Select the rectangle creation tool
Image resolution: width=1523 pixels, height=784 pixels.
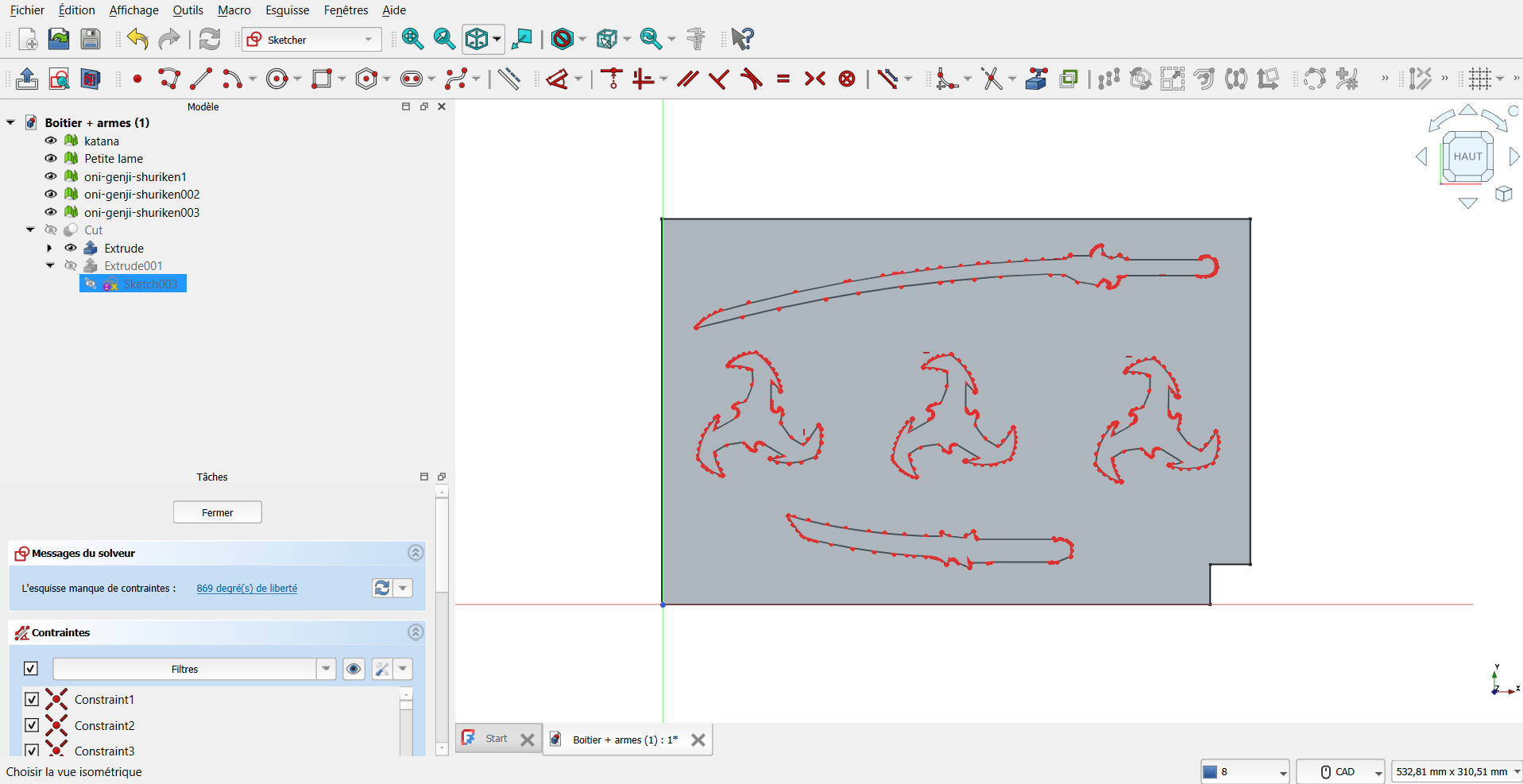point(322,79)
